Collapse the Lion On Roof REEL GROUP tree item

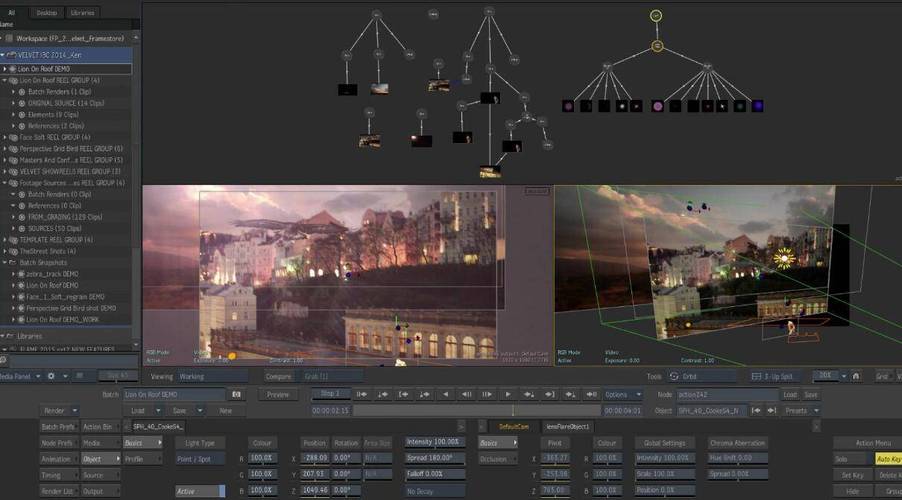pyautogui.click(x=5, y=81)
